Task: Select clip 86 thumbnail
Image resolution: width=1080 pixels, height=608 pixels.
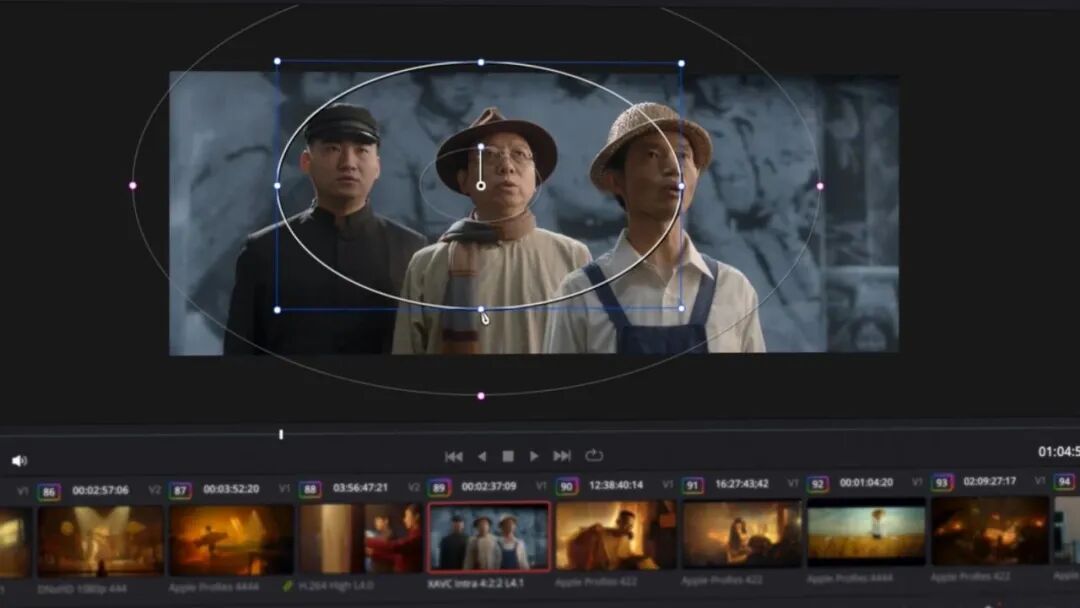Action: [x=100, y=540]
